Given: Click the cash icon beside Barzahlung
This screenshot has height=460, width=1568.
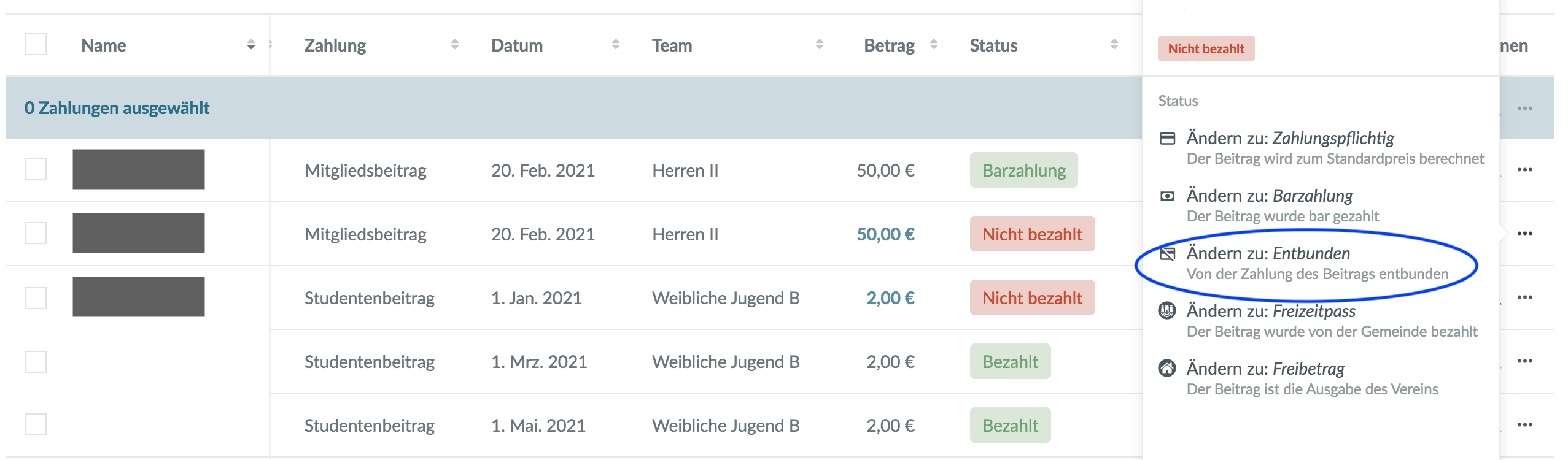Looking at the screenshot, I should pyautogui.click(x=1167, y=196).
